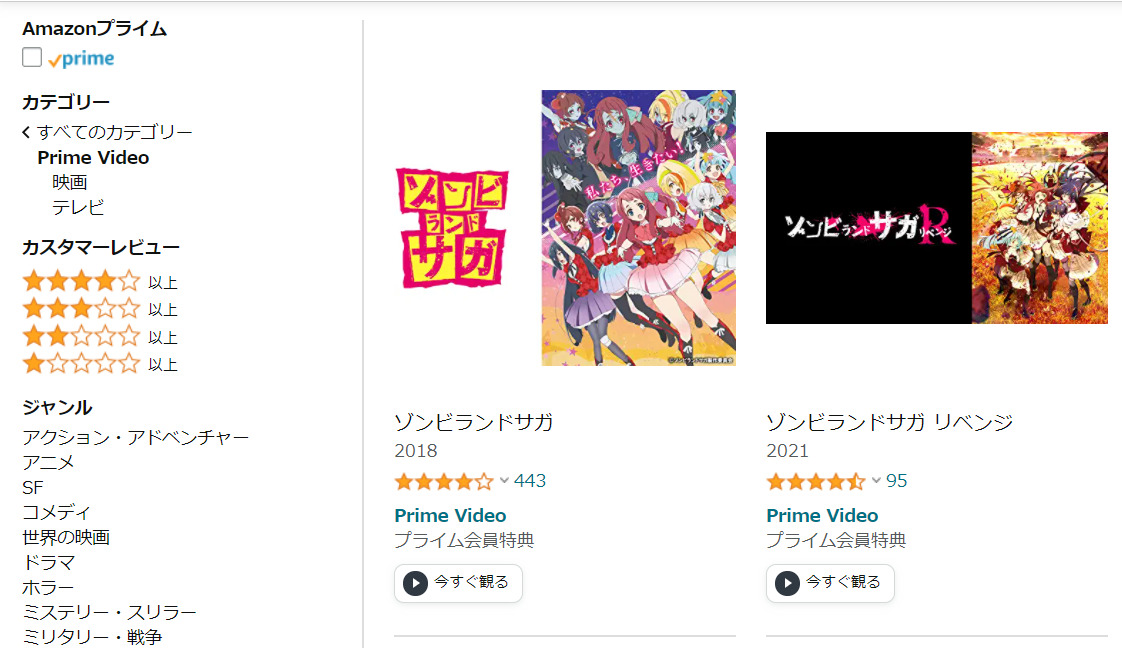Expand rating dropdown for ゾンビランドサガ 2018
The width and height of the screenshot is (1122, 648).
504,481
